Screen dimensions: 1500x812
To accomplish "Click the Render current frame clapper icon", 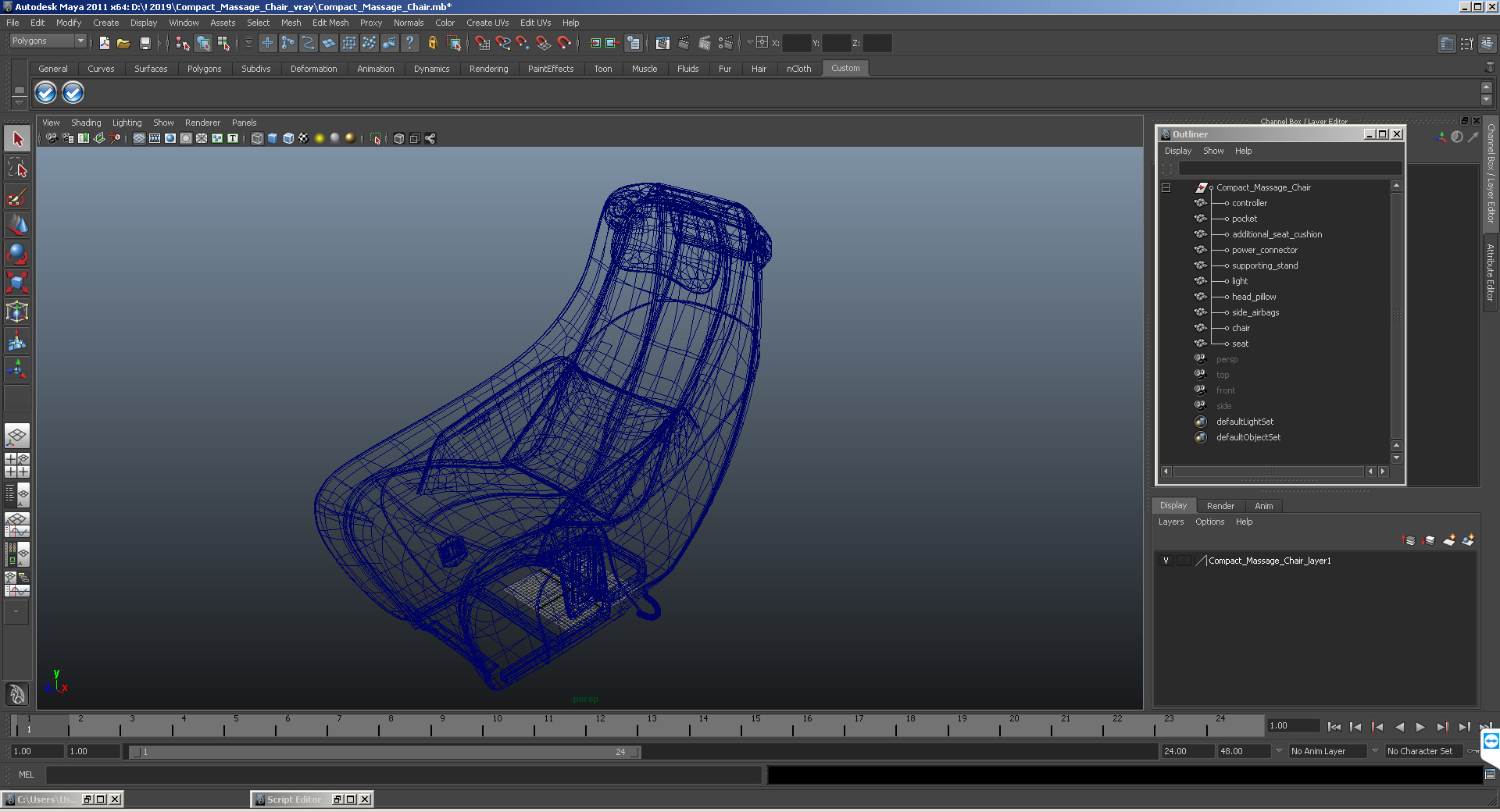I will coord(684,43).
